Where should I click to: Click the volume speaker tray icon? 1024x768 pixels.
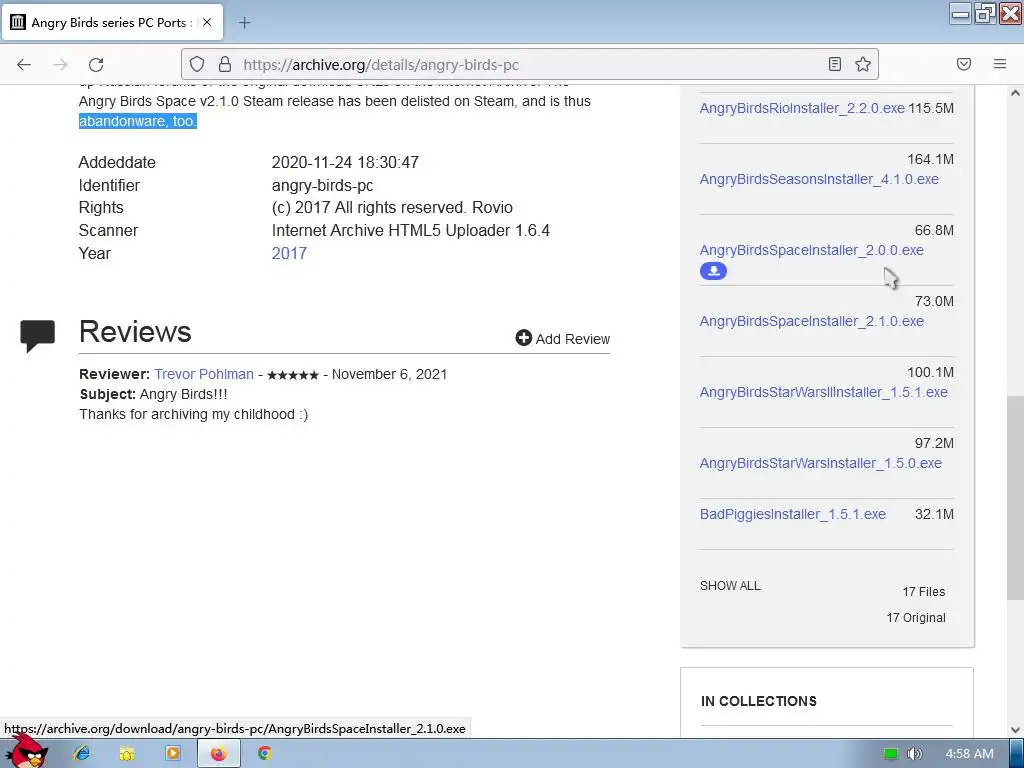click(914, 754)
